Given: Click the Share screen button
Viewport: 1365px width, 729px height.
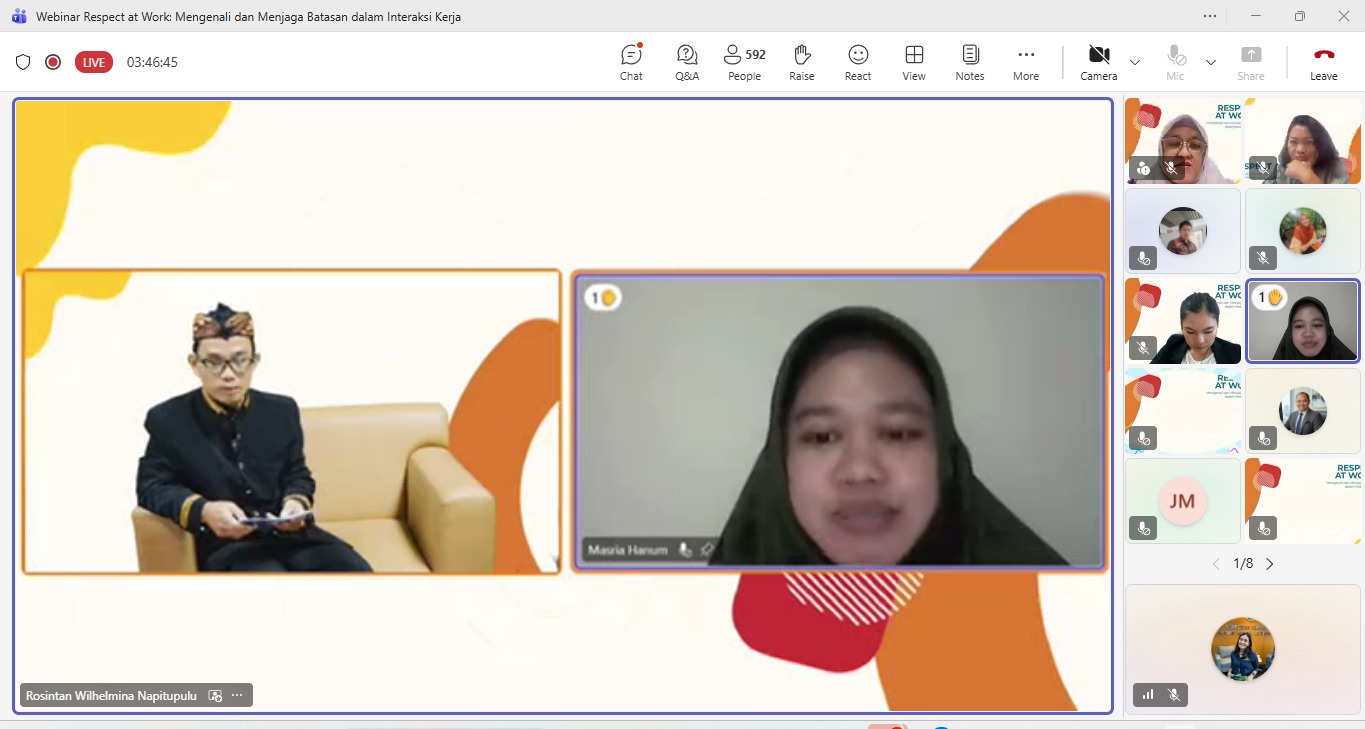Looking at the screenshot, I should pyautogui.click(x=1250, y=62).
